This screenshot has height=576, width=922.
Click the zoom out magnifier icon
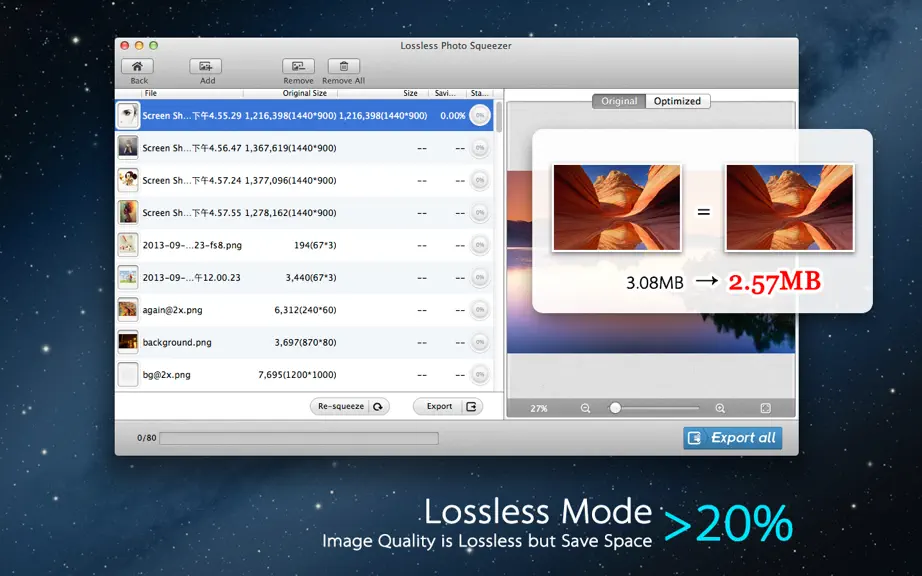(585, 408)
